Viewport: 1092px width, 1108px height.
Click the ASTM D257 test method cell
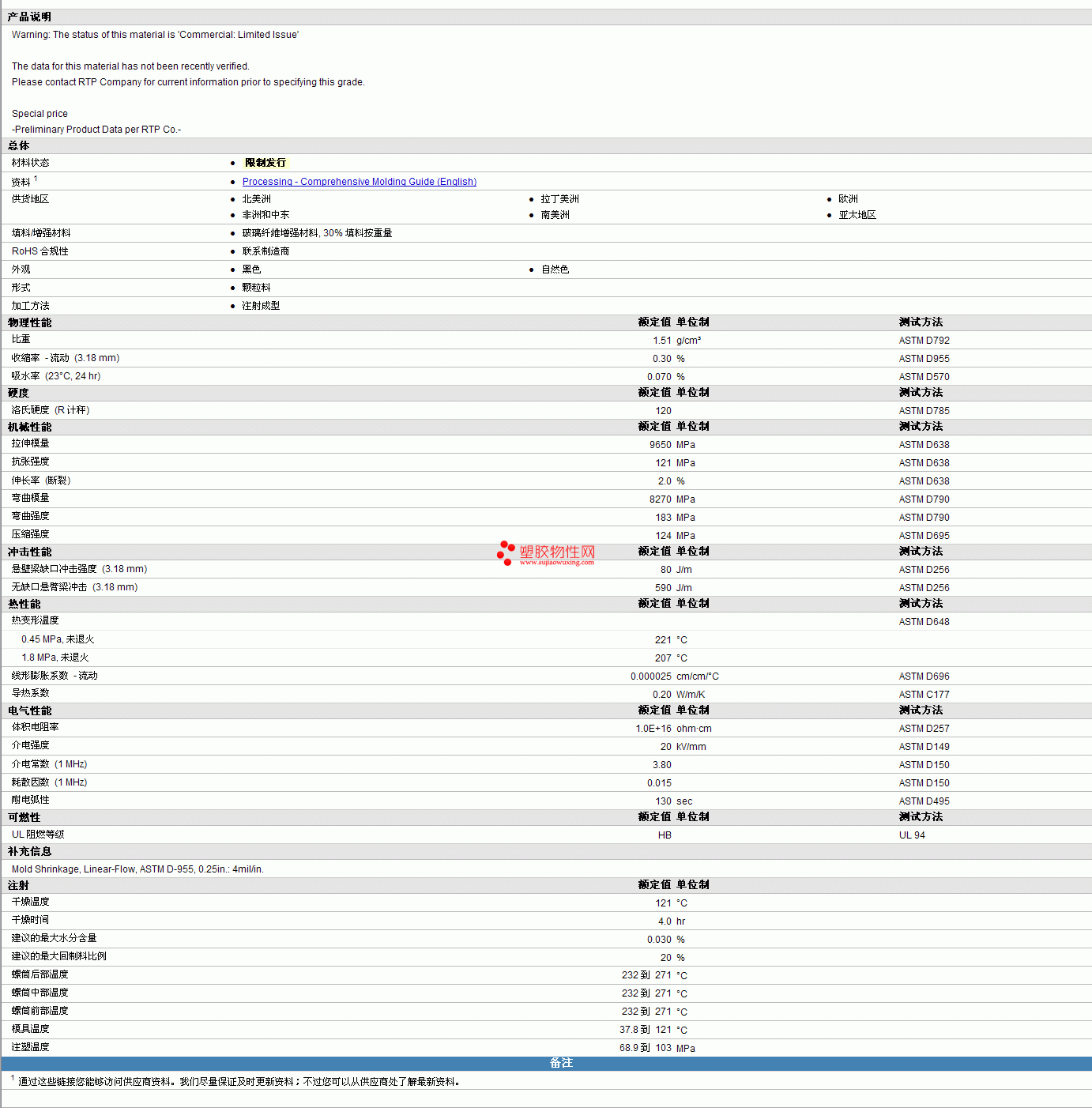pyautogui.click(x=924, y=729)
